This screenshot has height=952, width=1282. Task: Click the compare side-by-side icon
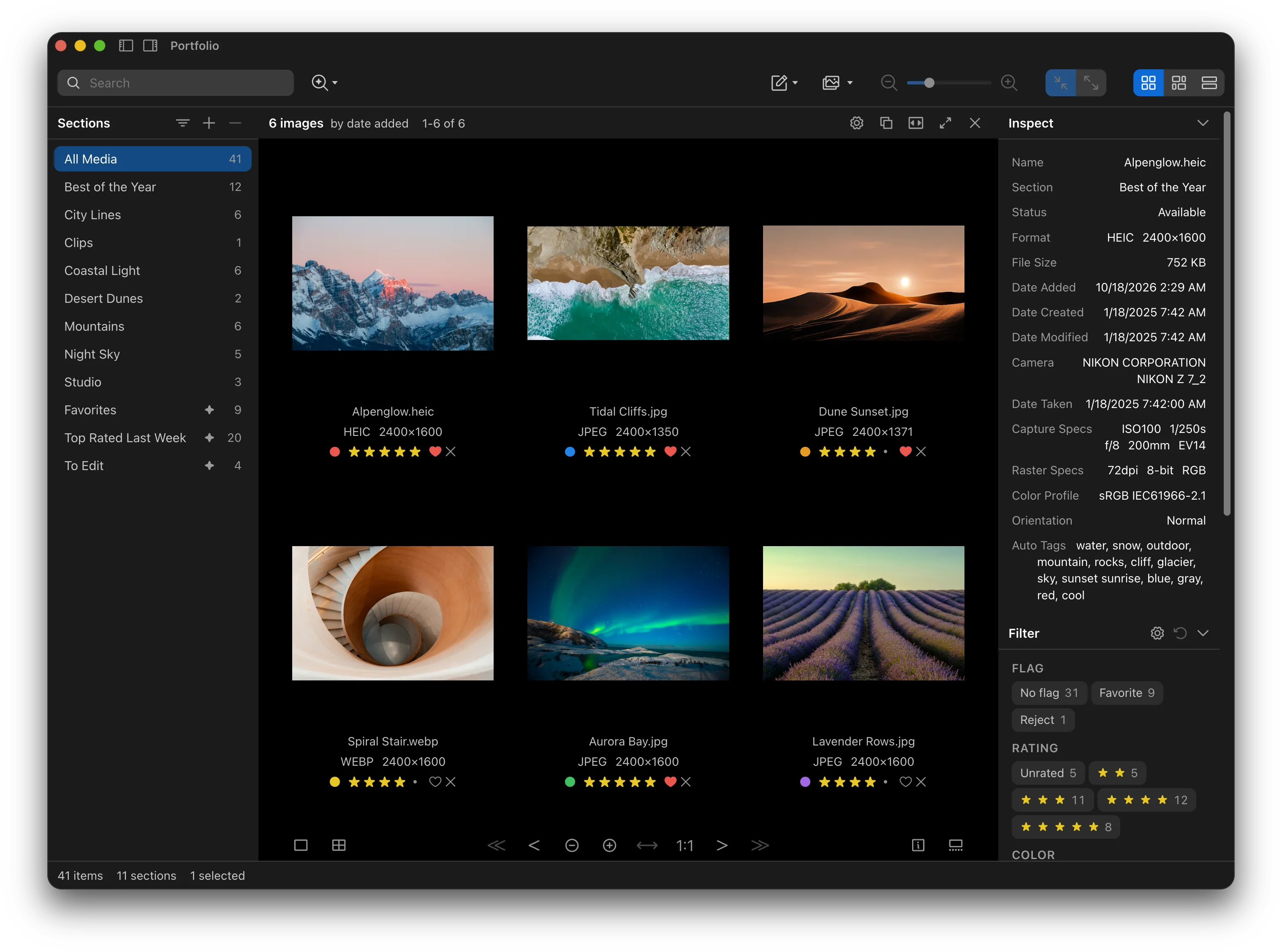[915, 123]
